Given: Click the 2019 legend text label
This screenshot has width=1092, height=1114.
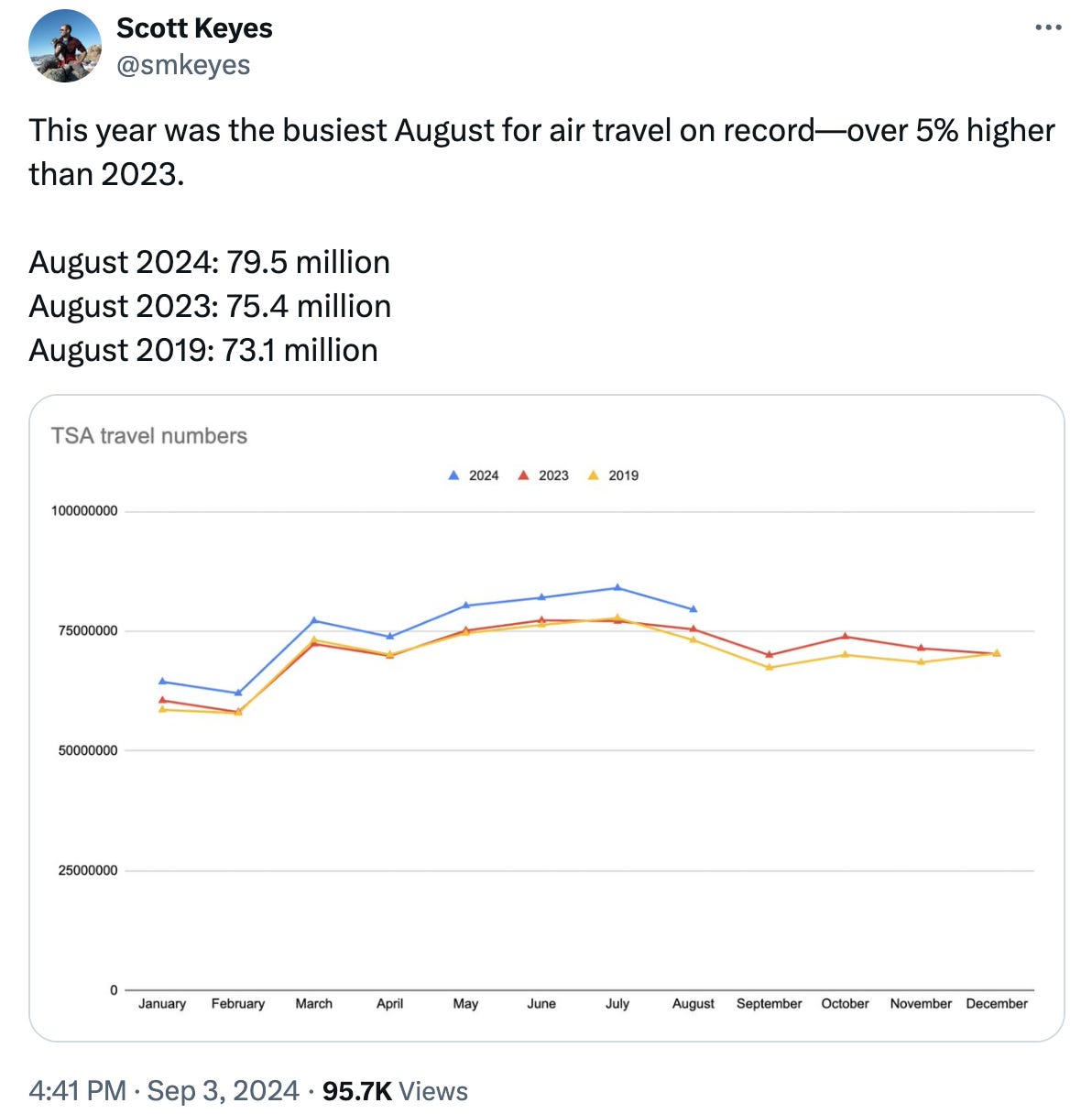Looking at the screenshot, I should (x=623, y=475).
